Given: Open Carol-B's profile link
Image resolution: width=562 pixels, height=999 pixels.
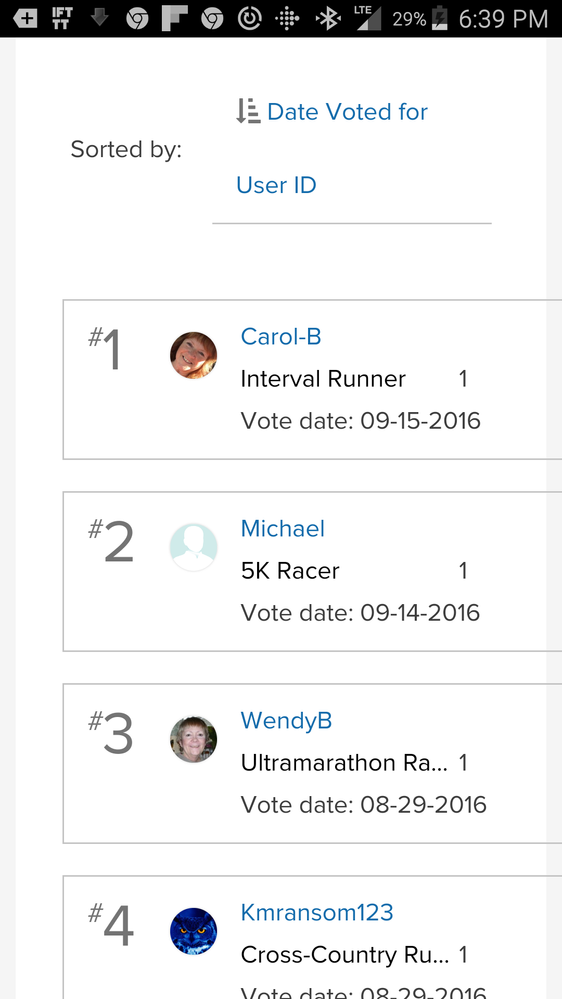Looking at the screenshot, I should (x=280, y=336).
